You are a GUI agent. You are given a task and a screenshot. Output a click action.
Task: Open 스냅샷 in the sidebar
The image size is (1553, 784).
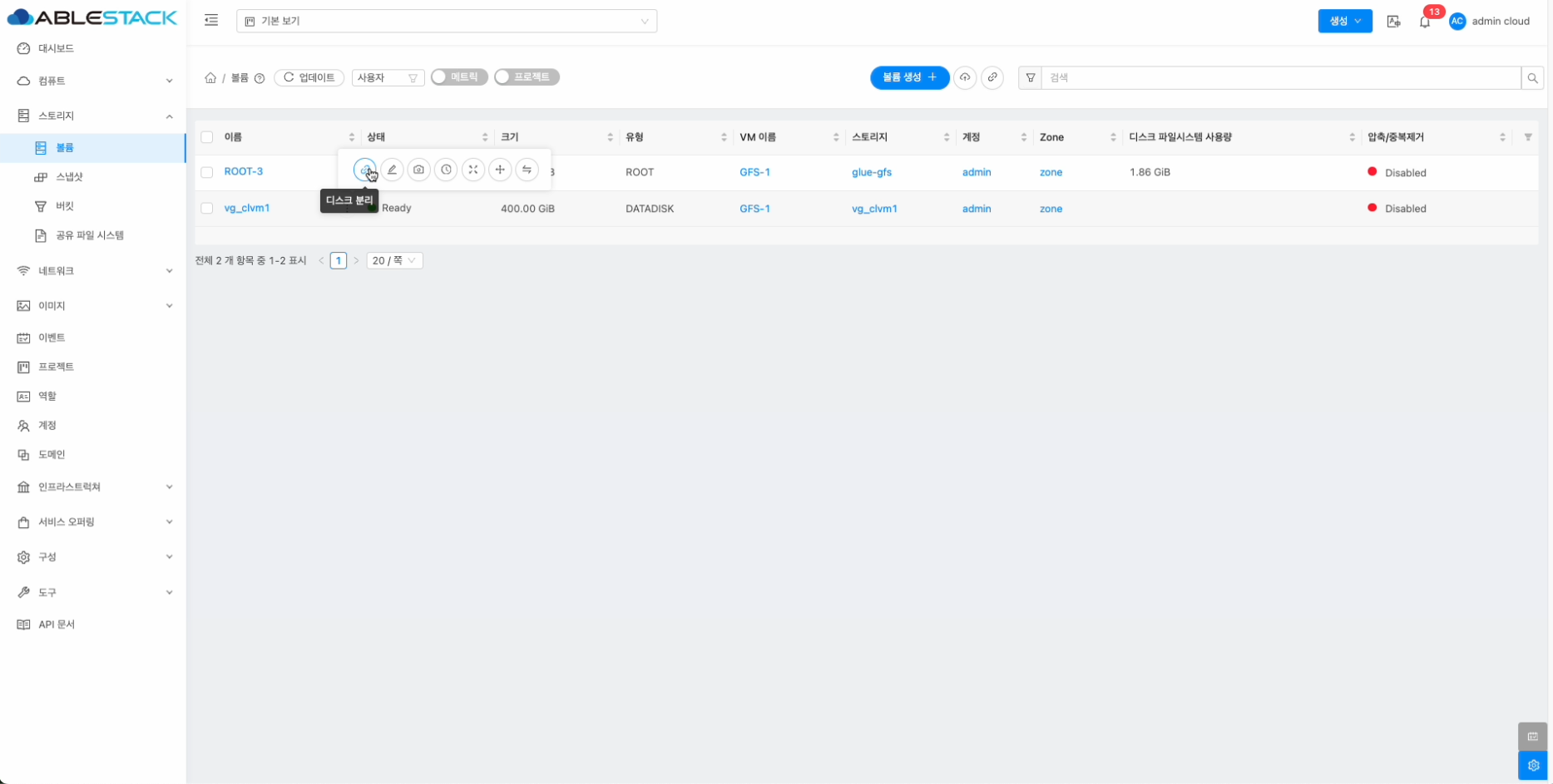[x=69, y=177]
